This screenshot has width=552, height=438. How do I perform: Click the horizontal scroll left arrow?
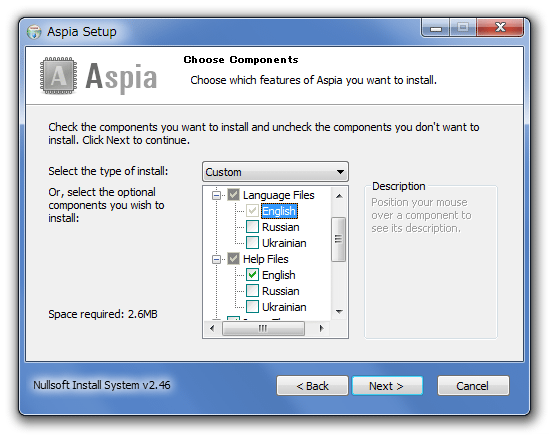point(212,328)
